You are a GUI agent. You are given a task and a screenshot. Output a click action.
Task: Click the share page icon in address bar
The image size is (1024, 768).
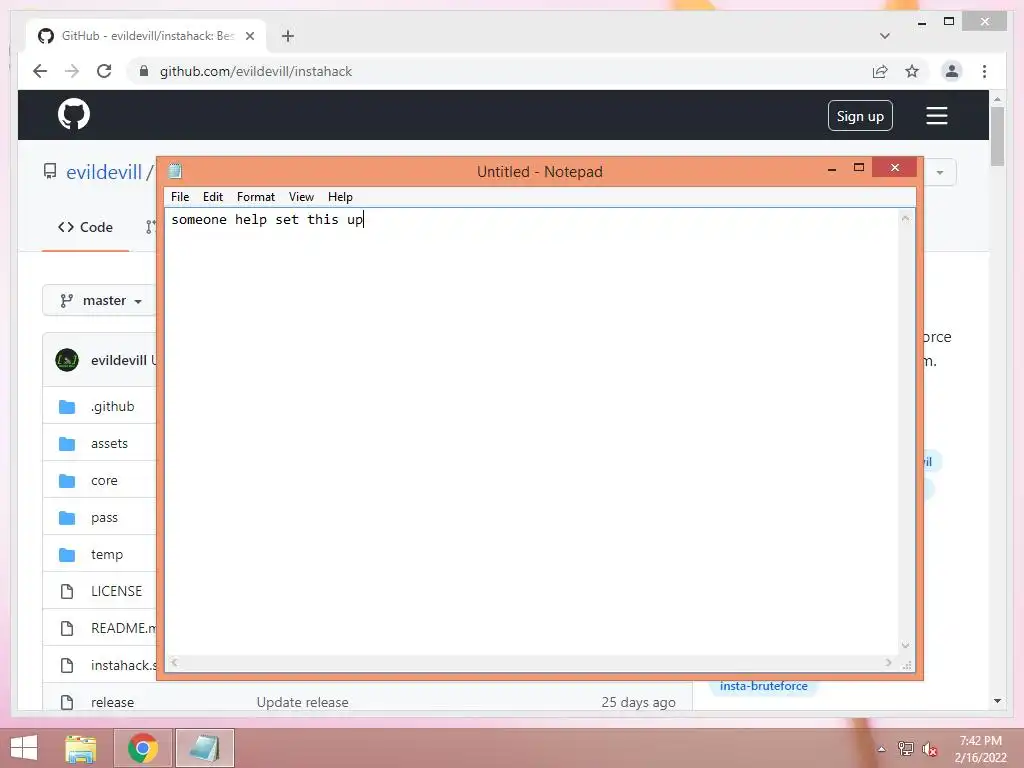pos(880,71)
